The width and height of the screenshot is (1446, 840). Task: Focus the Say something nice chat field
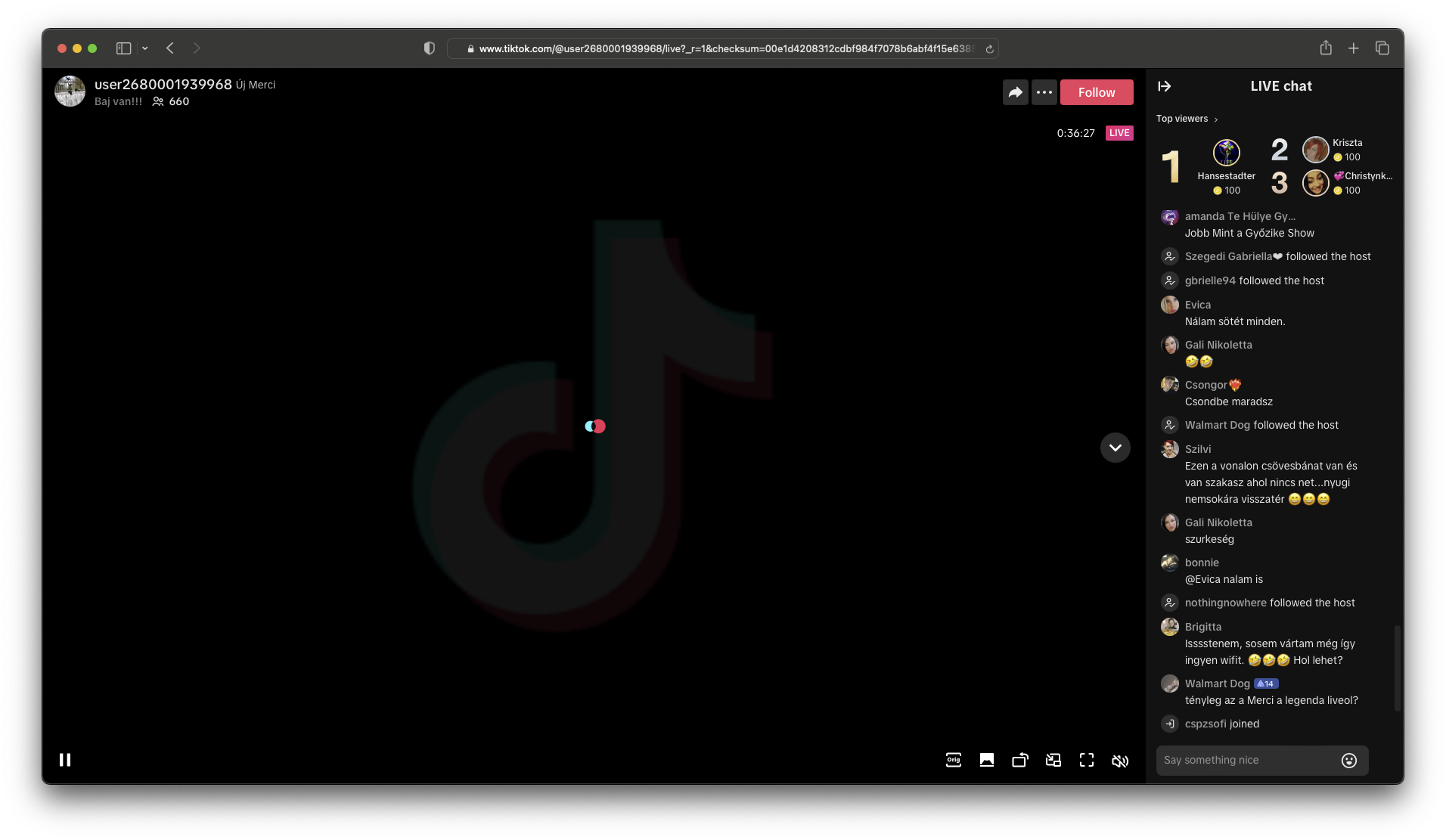1262,761
